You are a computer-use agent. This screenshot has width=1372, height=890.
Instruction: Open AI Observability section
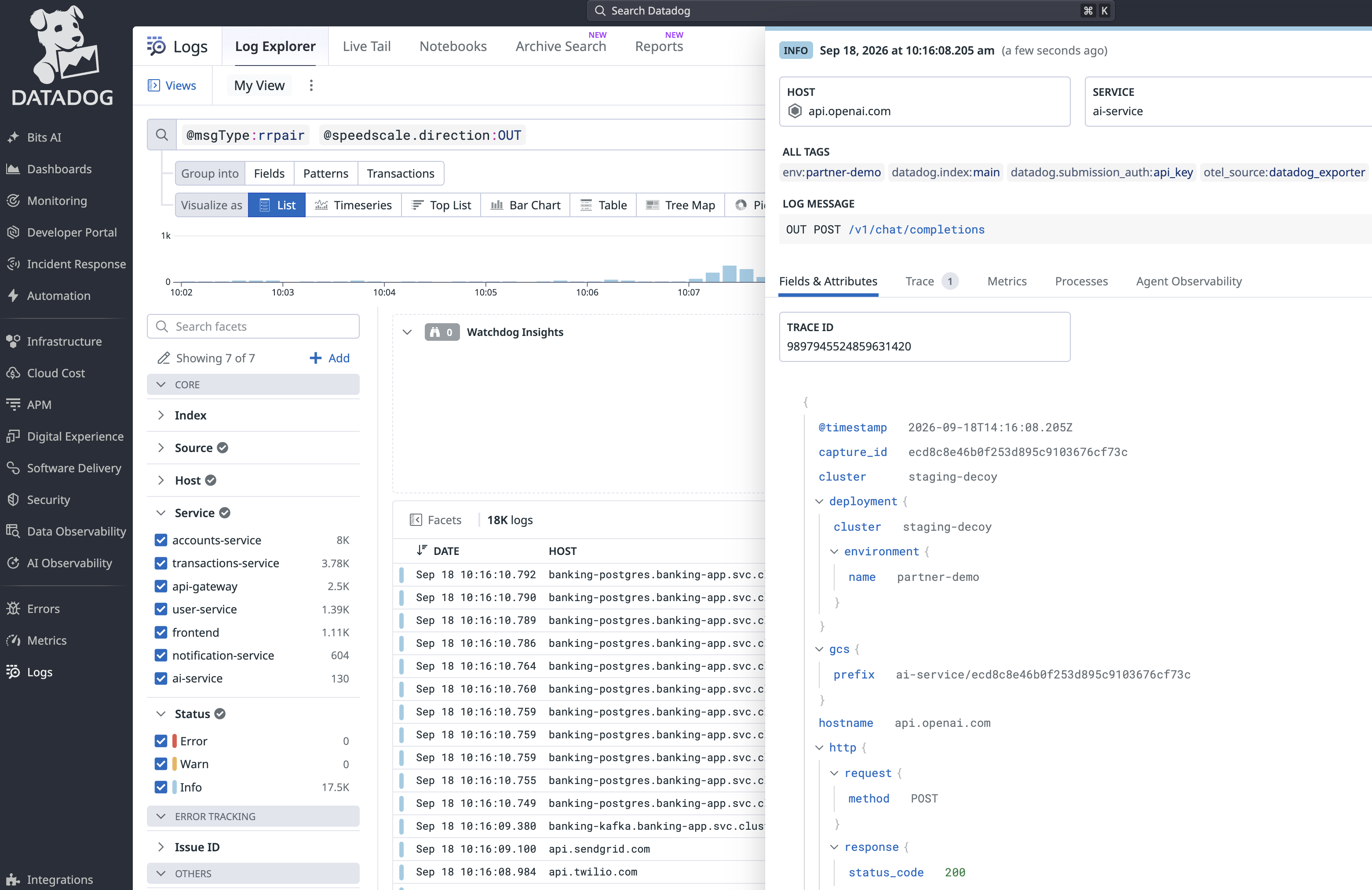tap(59, 563)
